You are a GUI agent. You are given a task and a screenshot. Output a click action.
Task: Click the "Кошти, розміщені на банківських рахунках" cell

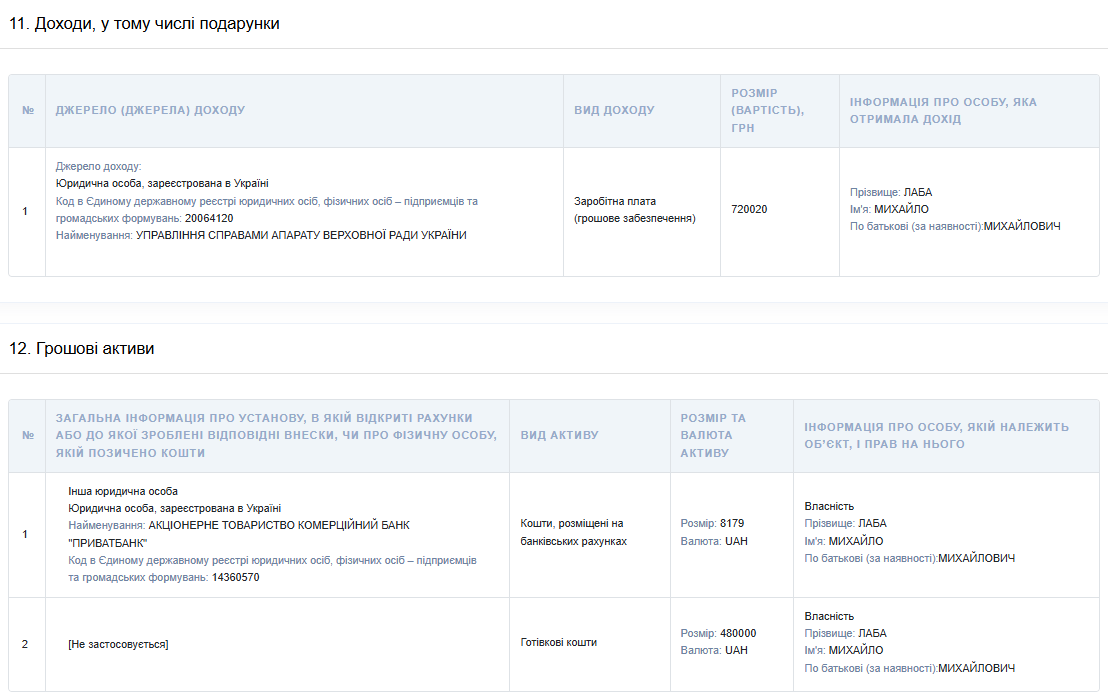573,532
